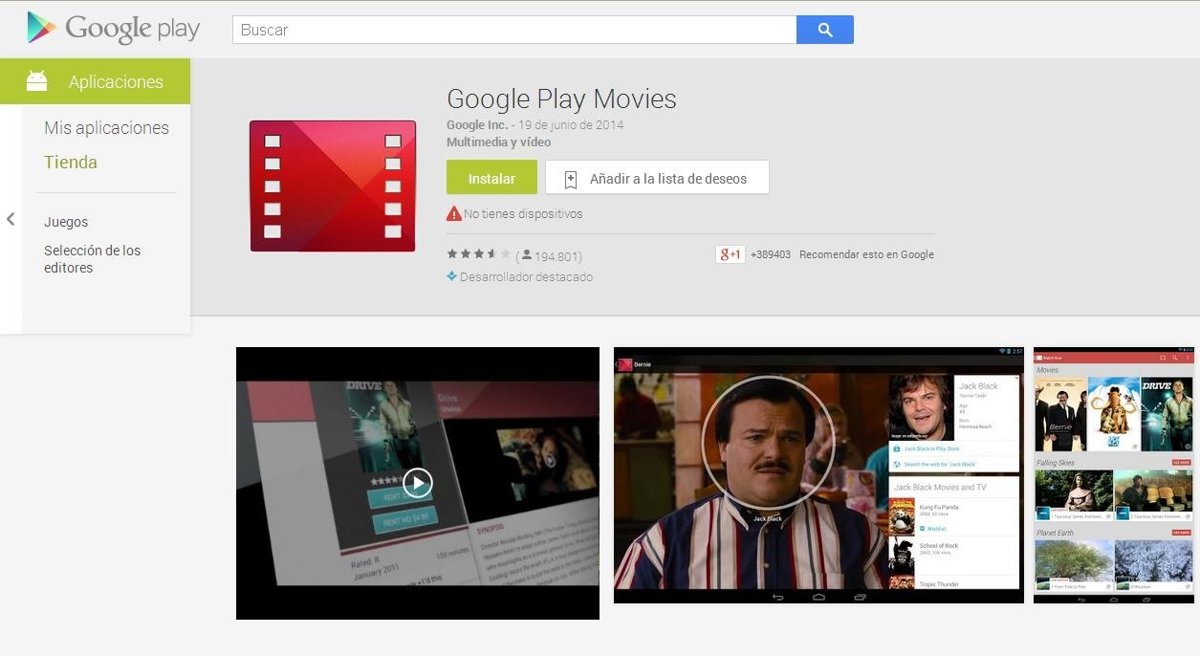Click Añadir a la lista de deseos
Viewport: 1200px width, 656px height.
click(x=657, y=178)
